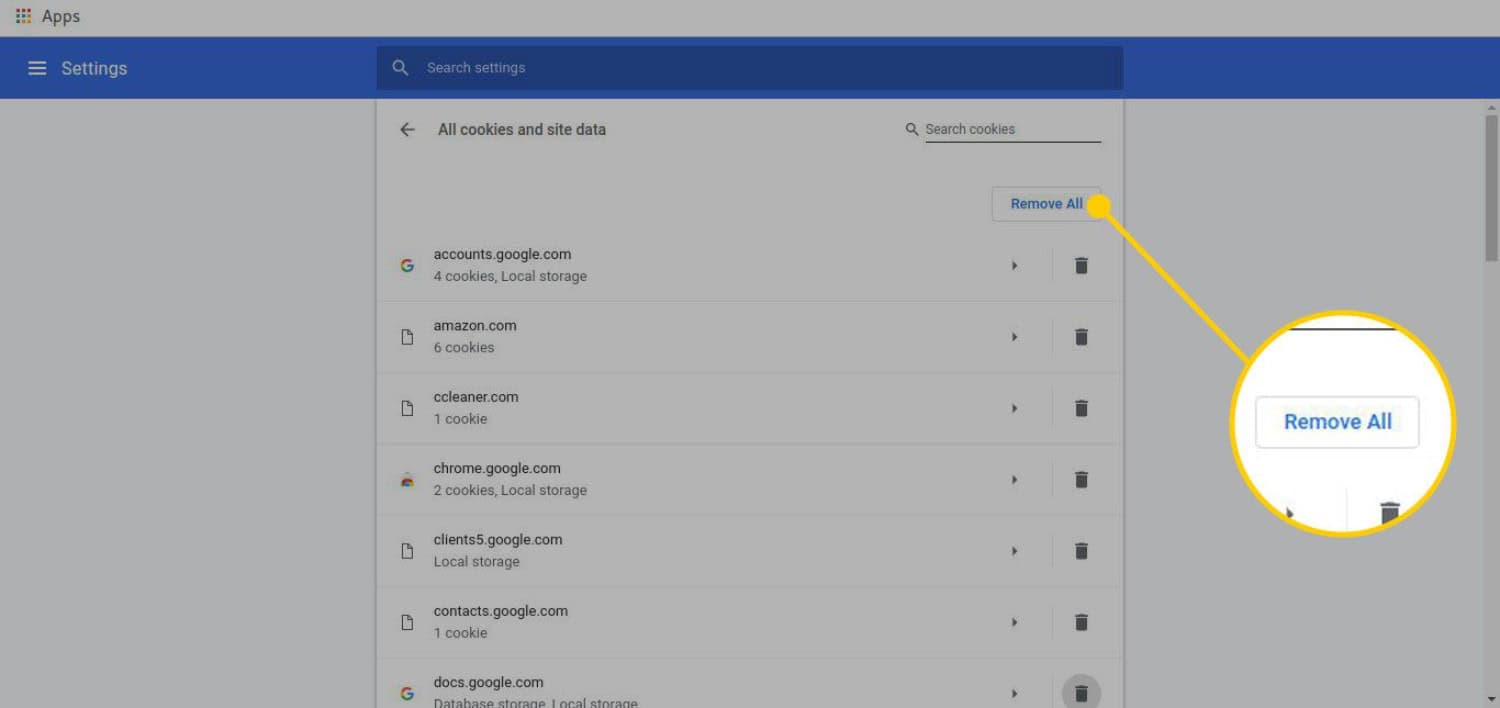Click the Apps grid icon
This screenshot has width=1500, height=708.
[x=24, y=17]
